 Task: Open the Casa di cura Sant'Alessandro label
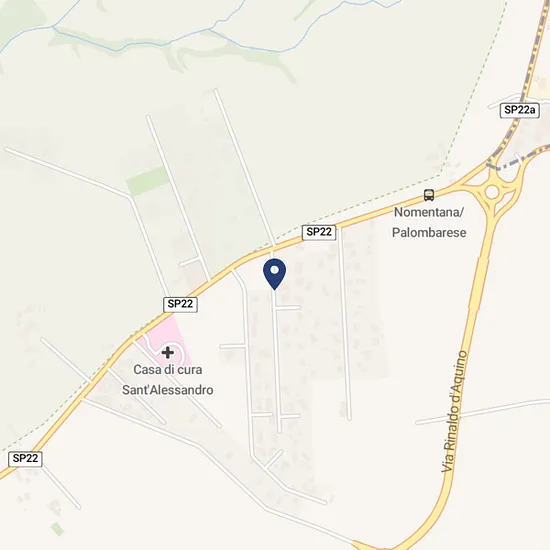click(168, 380)
